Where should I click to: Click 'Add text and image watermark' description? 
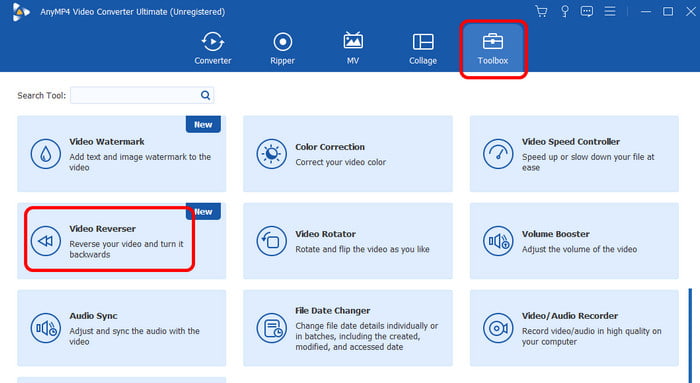click(x=140, y=162)
